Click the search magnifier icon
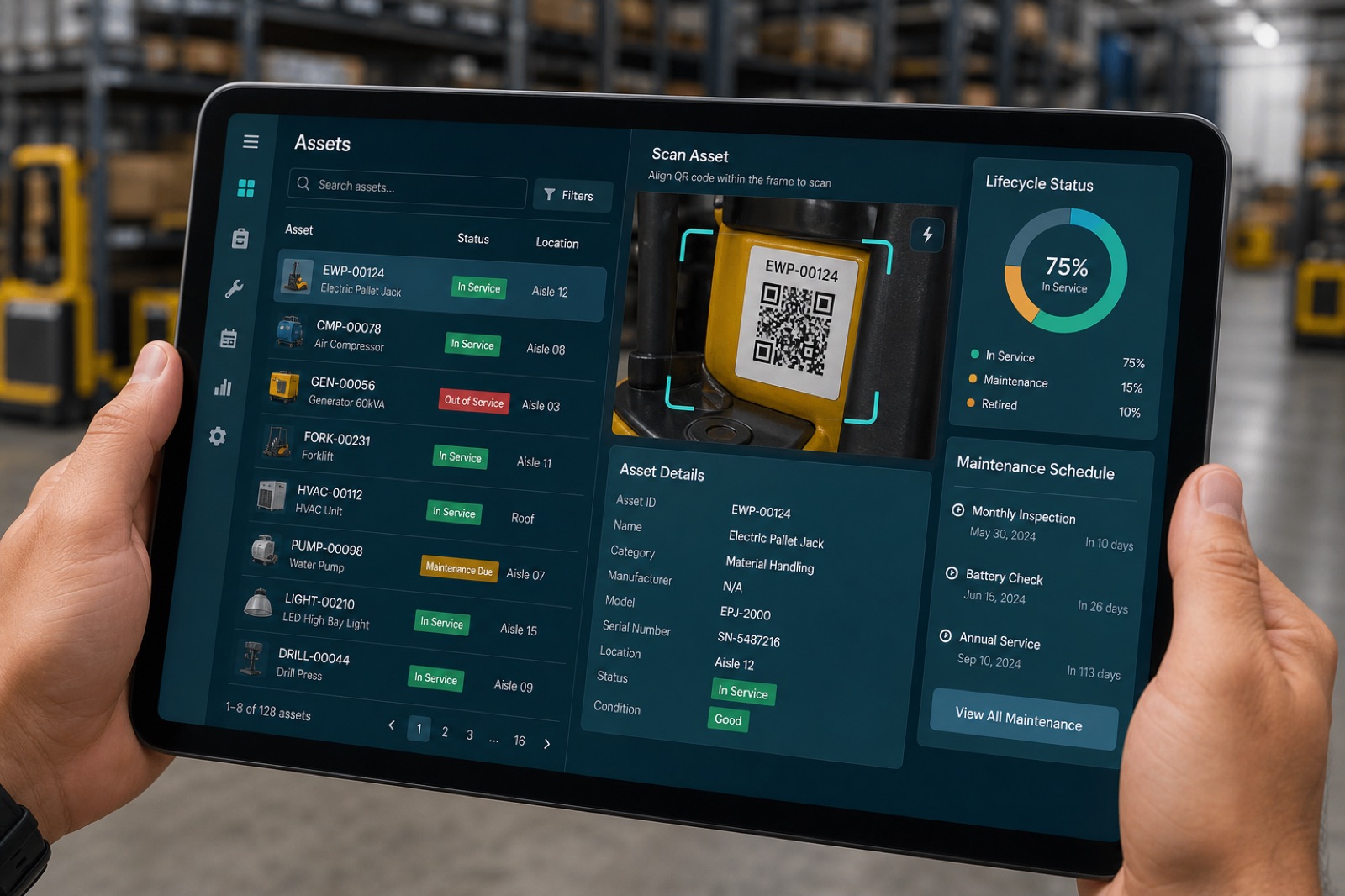 [x=303, y=182]
